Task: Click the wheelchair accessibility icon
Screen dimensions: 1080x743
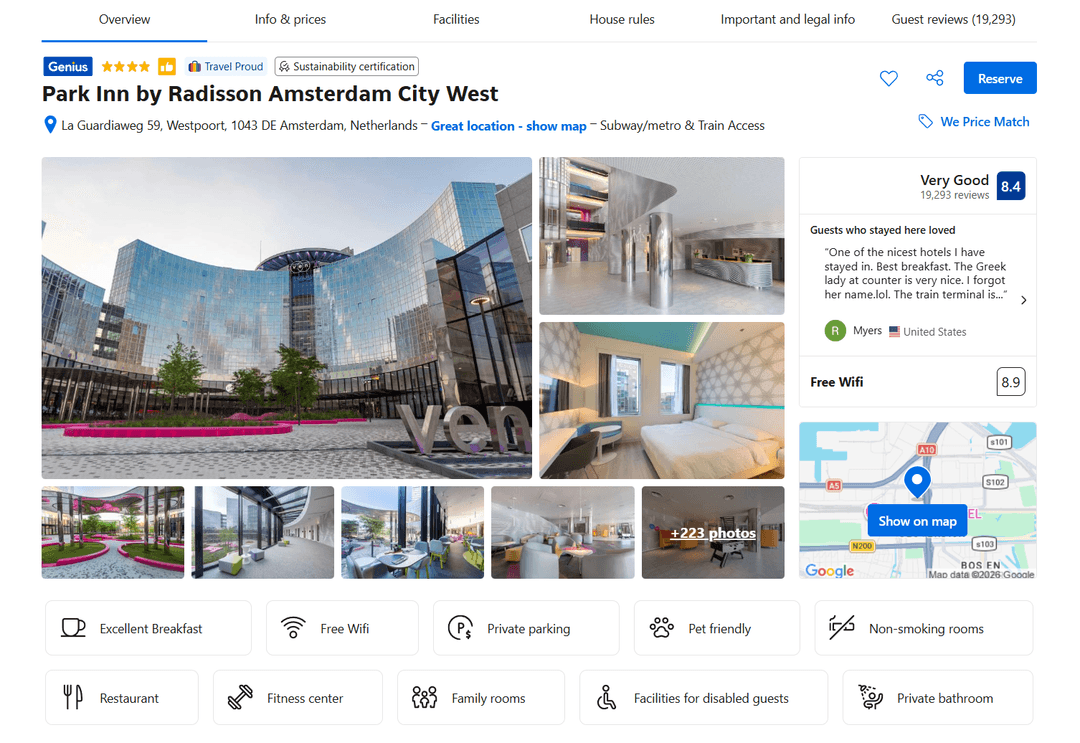Action: click(x=607, y=697)
